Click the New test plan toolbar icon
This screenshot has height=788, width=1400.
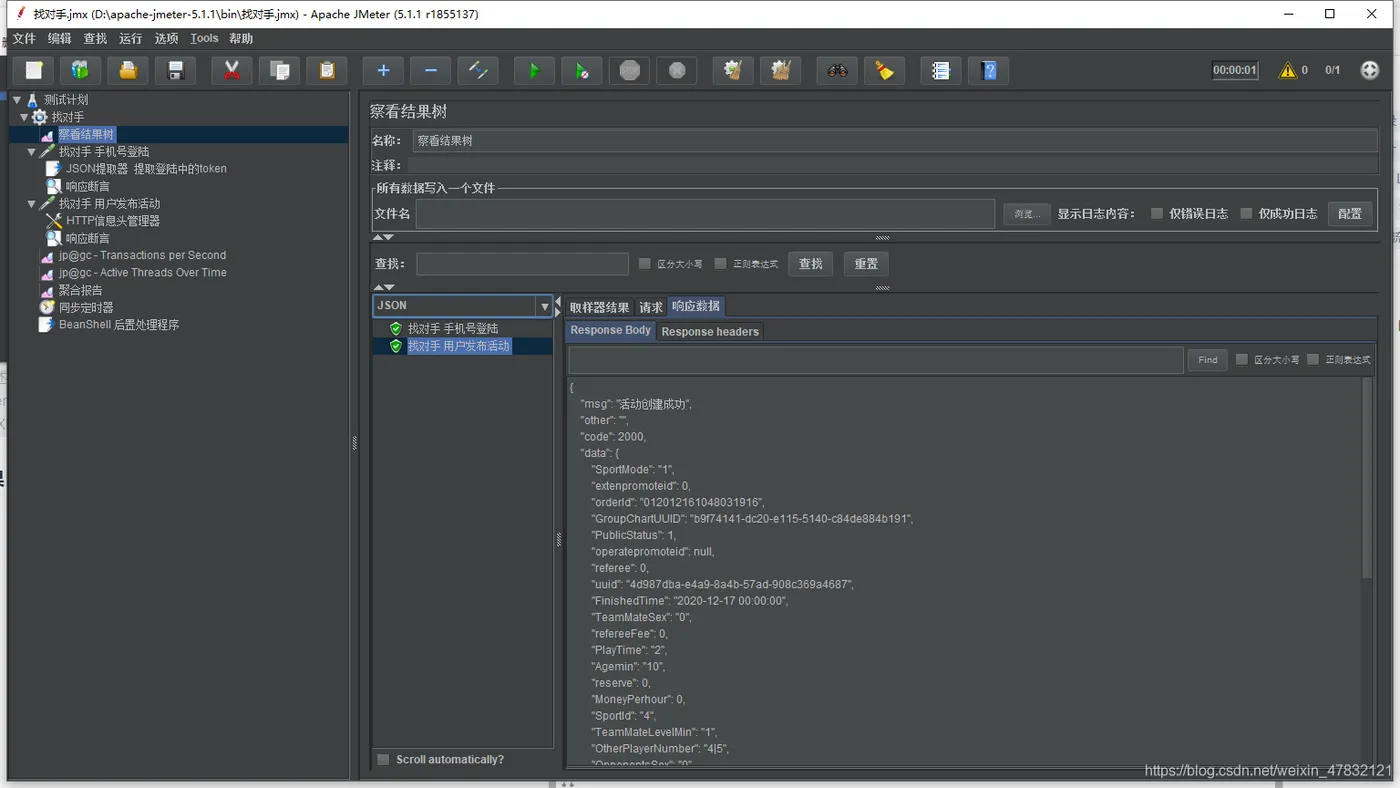[x=34, y=70]
